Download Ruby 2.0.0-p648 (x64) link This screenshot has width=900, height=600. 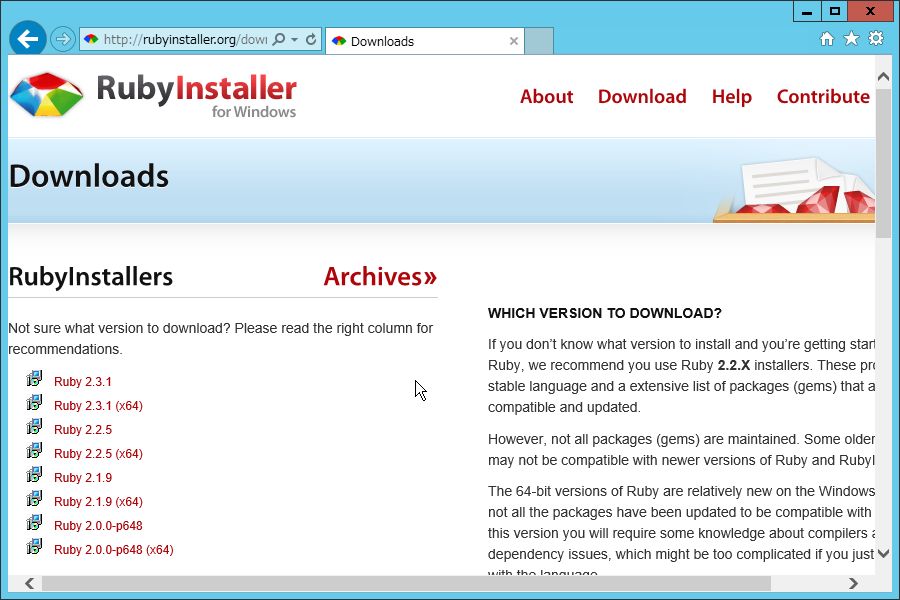[114, 550]
